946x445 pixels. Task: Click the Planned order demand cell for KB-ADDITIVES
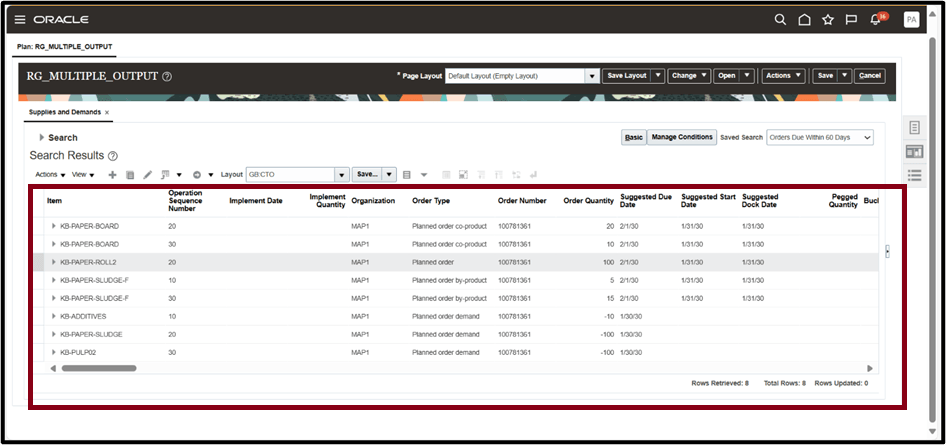coord(446,317)
